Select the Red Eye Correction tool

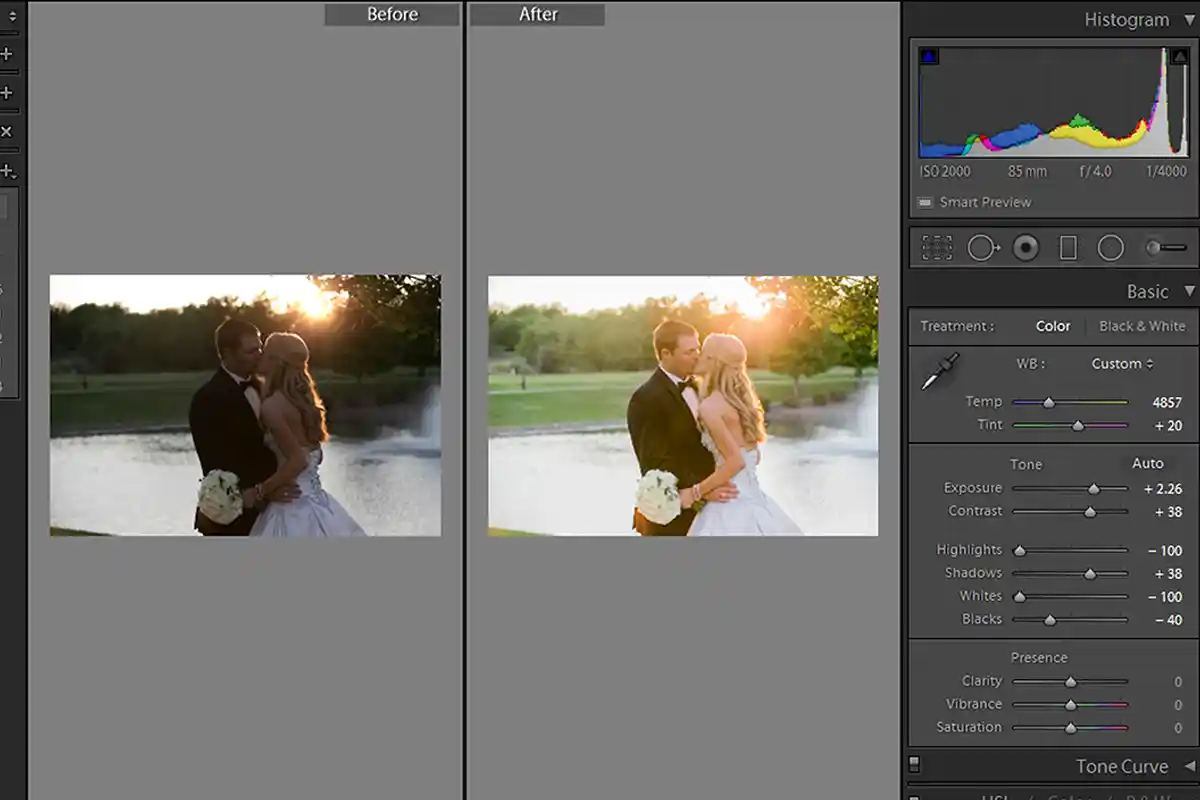click(x=1025, y=247)
